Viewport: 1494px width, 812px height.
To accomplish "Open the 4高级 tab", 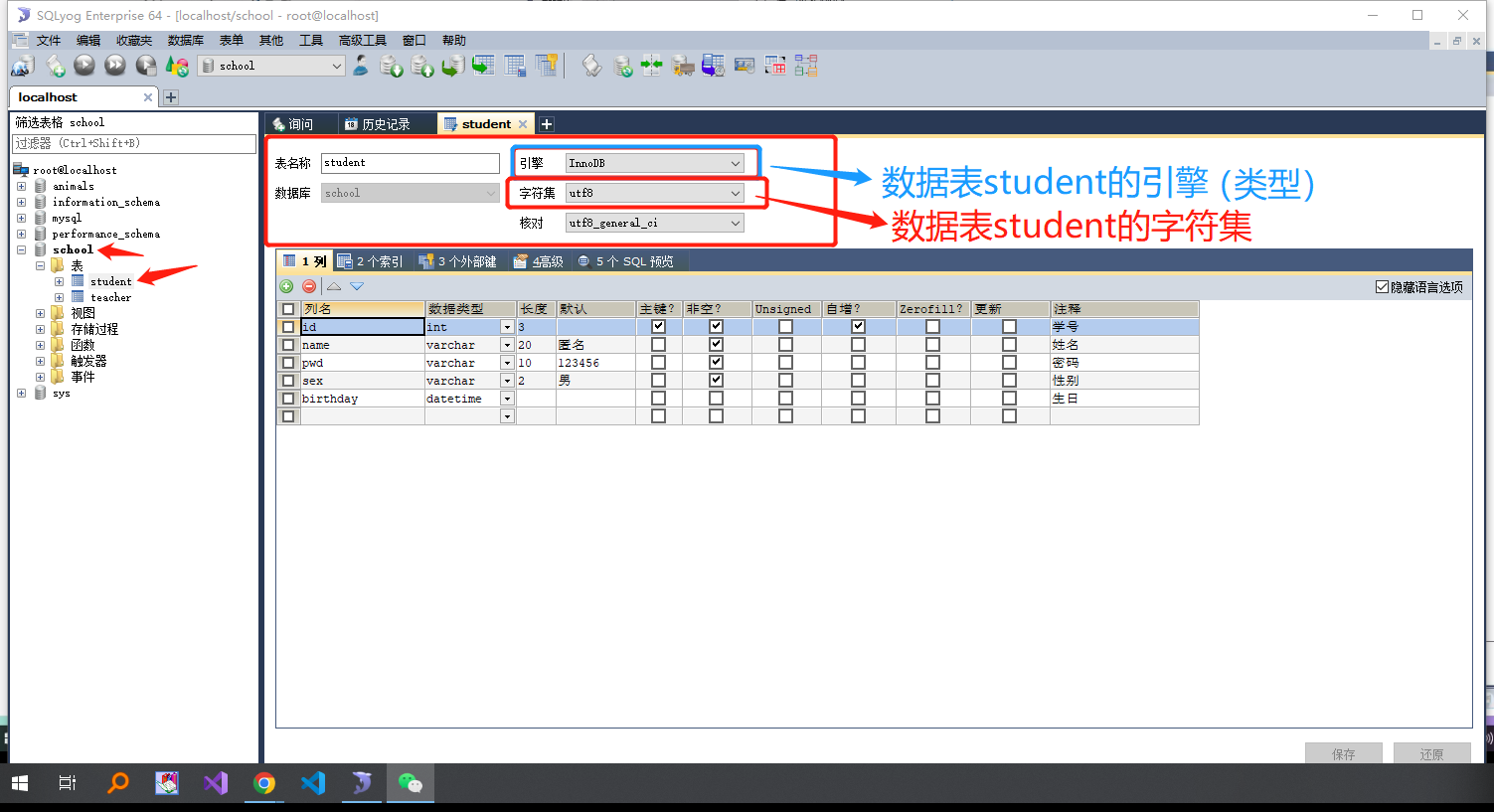I will point(539,261).
